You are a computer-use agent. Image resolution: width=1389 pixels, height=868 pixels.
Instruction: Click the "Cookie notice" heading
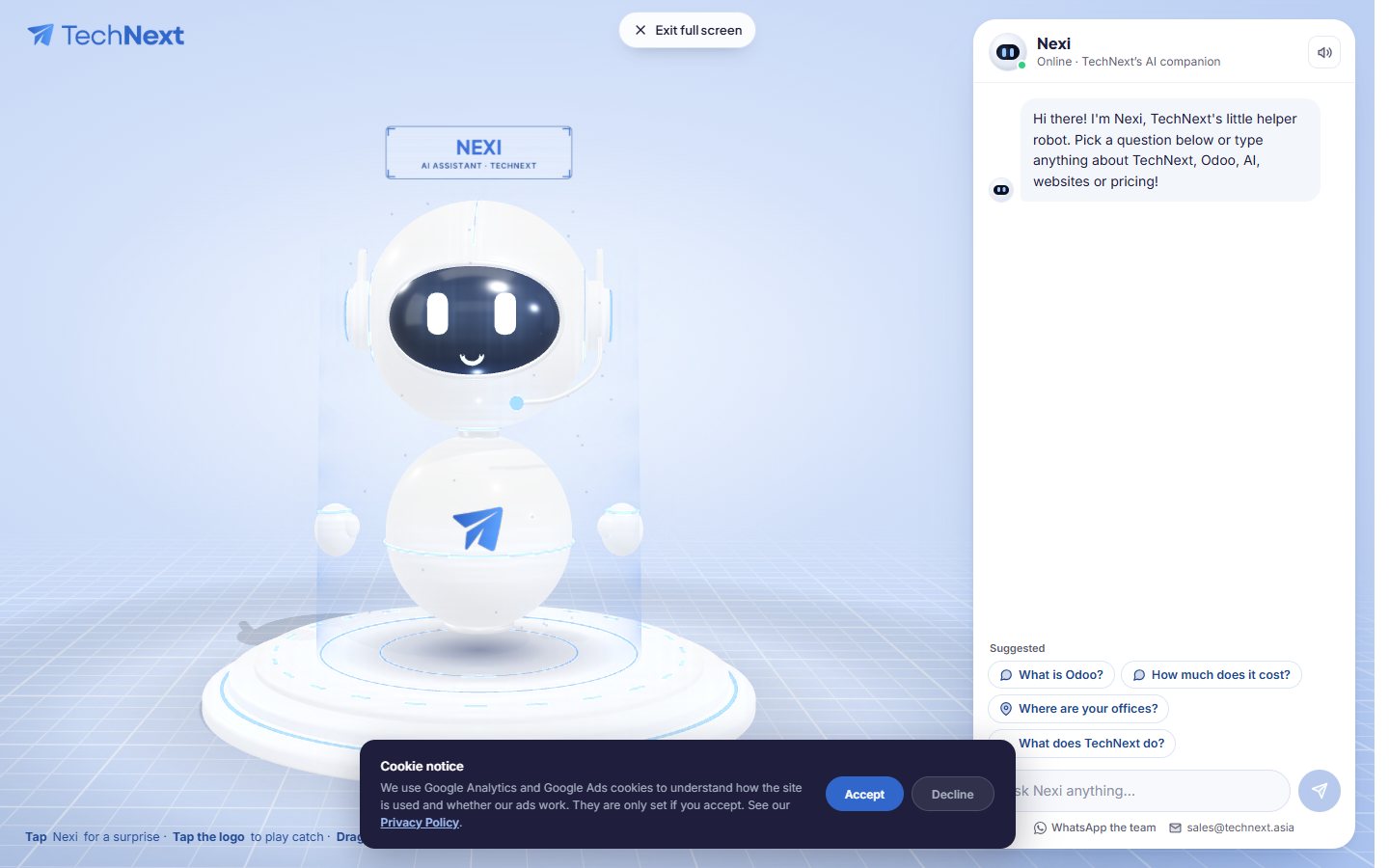(x=422, y=766)
